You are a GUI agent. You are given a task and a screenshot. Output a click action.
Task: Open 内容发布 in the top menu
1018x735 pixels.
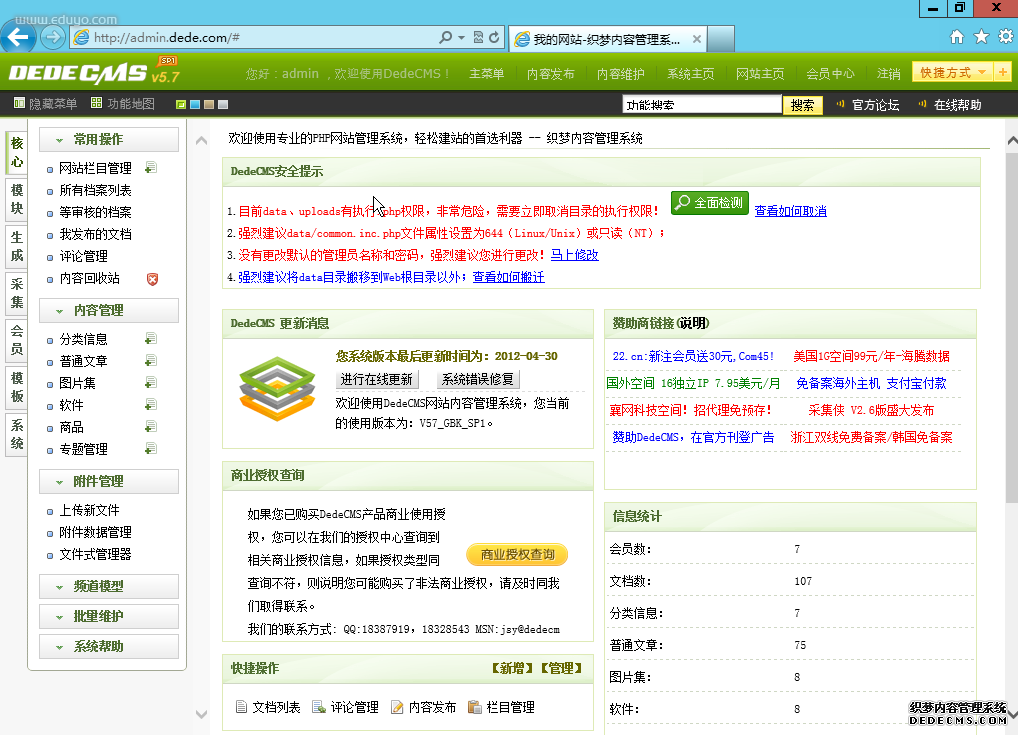[550, 74]
